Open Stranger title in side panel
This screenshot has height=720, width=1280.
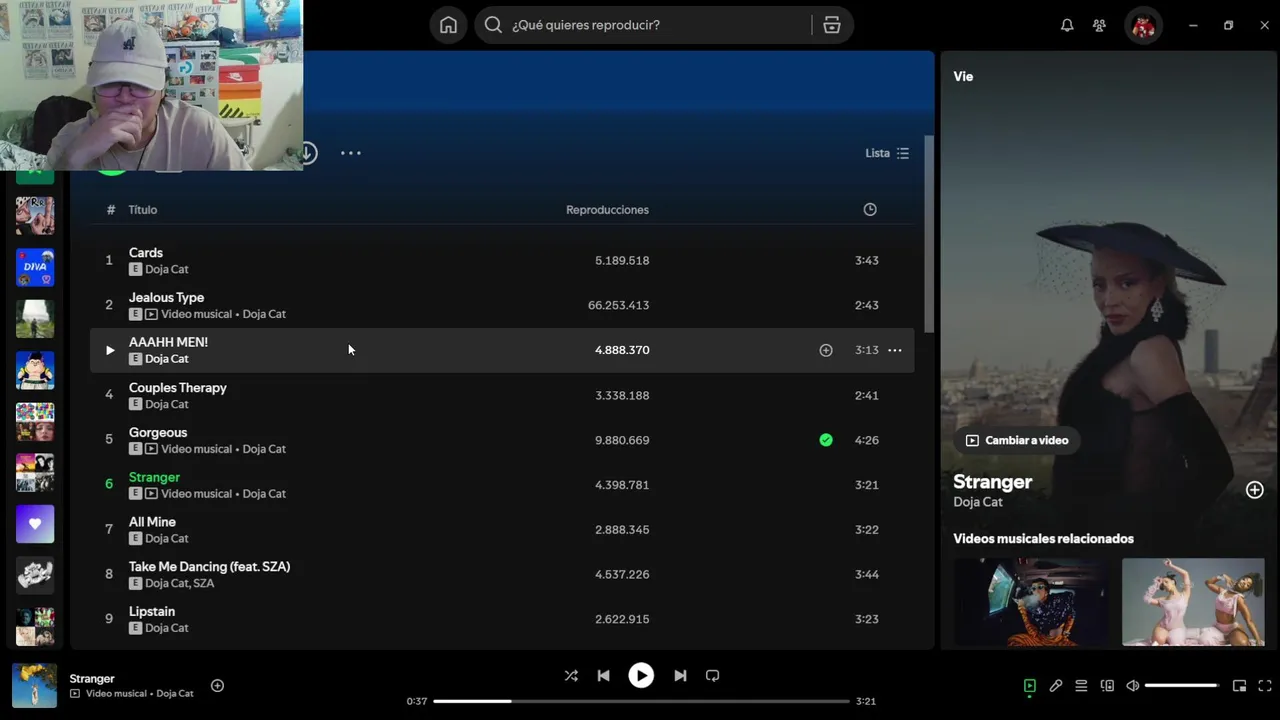[992, 482]
